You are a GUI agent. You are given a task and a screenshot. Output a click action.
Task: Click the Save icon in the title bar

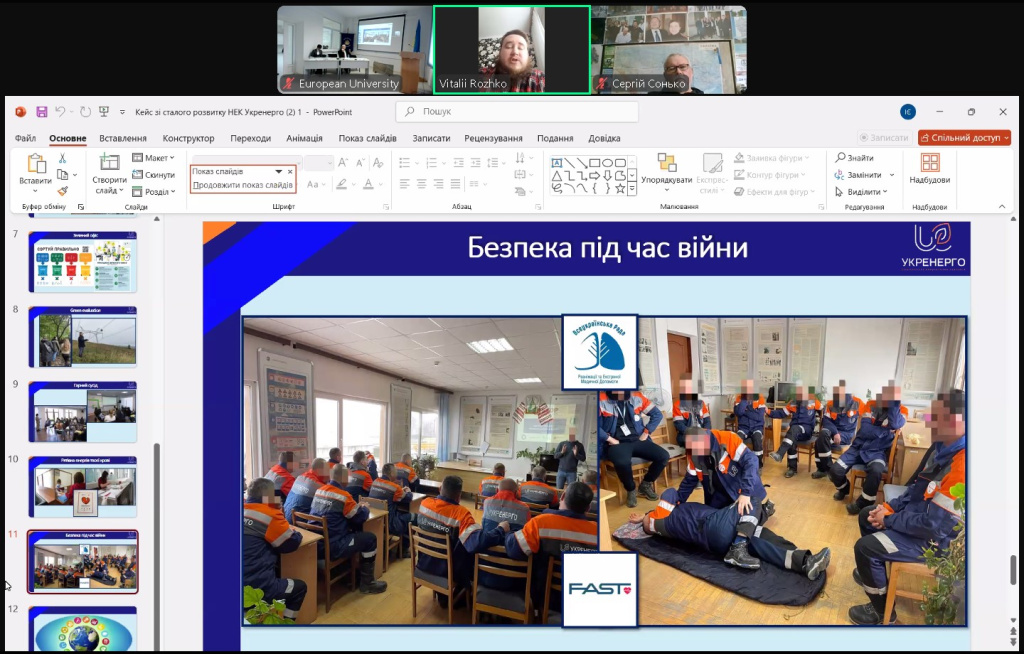point(42,112)
